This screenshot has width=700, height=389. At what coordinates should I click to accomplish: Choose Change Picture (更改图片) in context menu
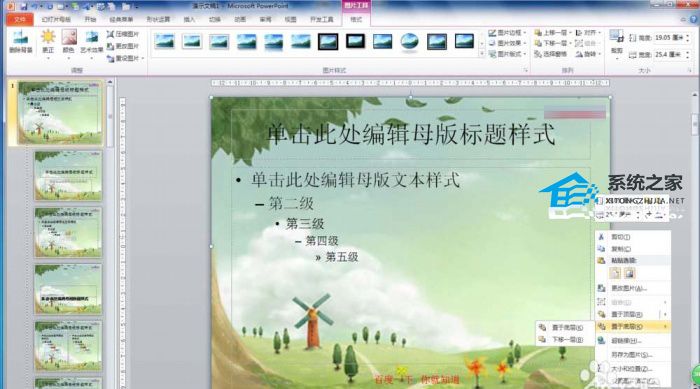pyautogui.click(x=633, y=289)
